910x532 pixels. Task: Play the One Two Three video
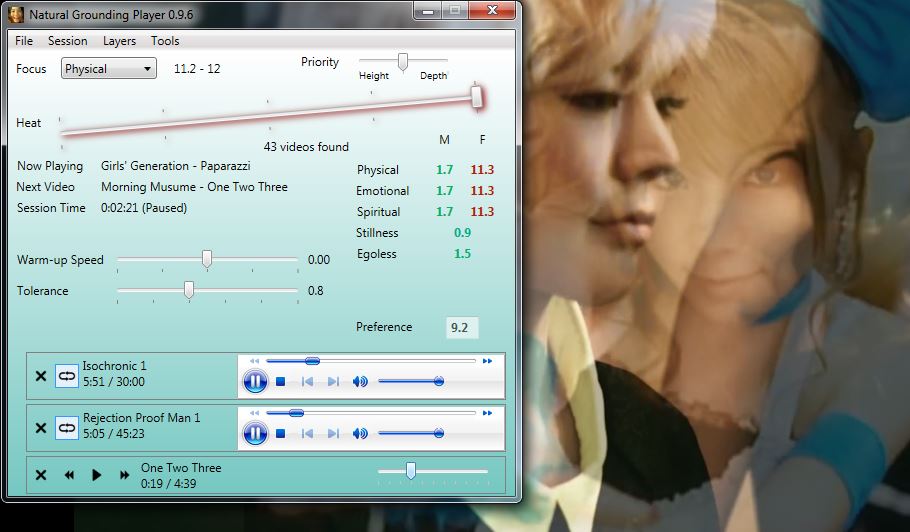97,475
